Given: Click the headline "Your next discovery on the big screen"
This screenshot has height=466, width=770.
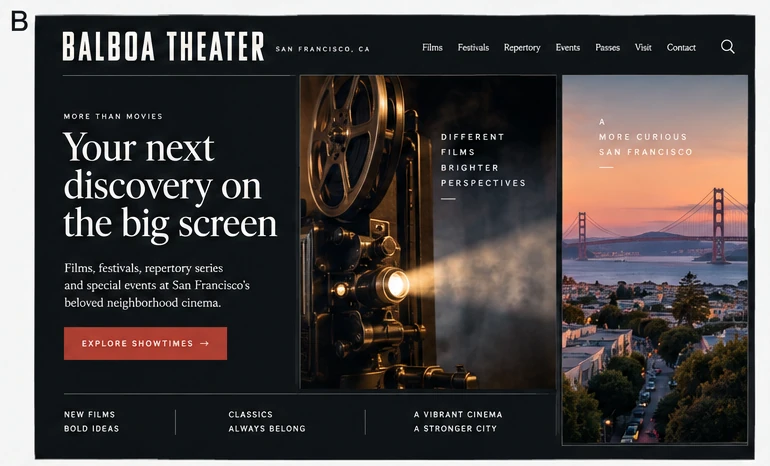Looking at the screenshot, I should click(x=170, y=186).
